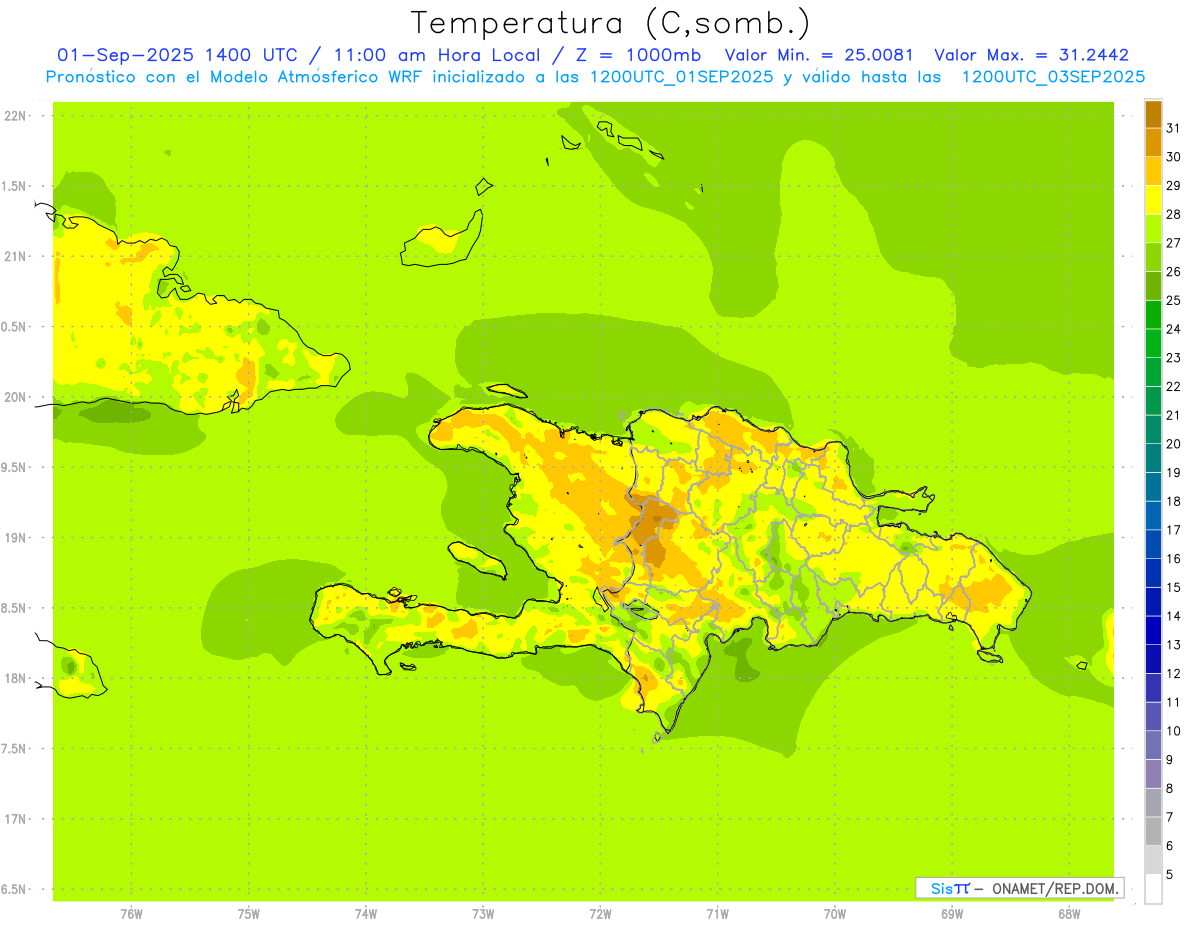Click the color scale value '5'
Screen dimensions: 1200x927
tap(1170, 874)
